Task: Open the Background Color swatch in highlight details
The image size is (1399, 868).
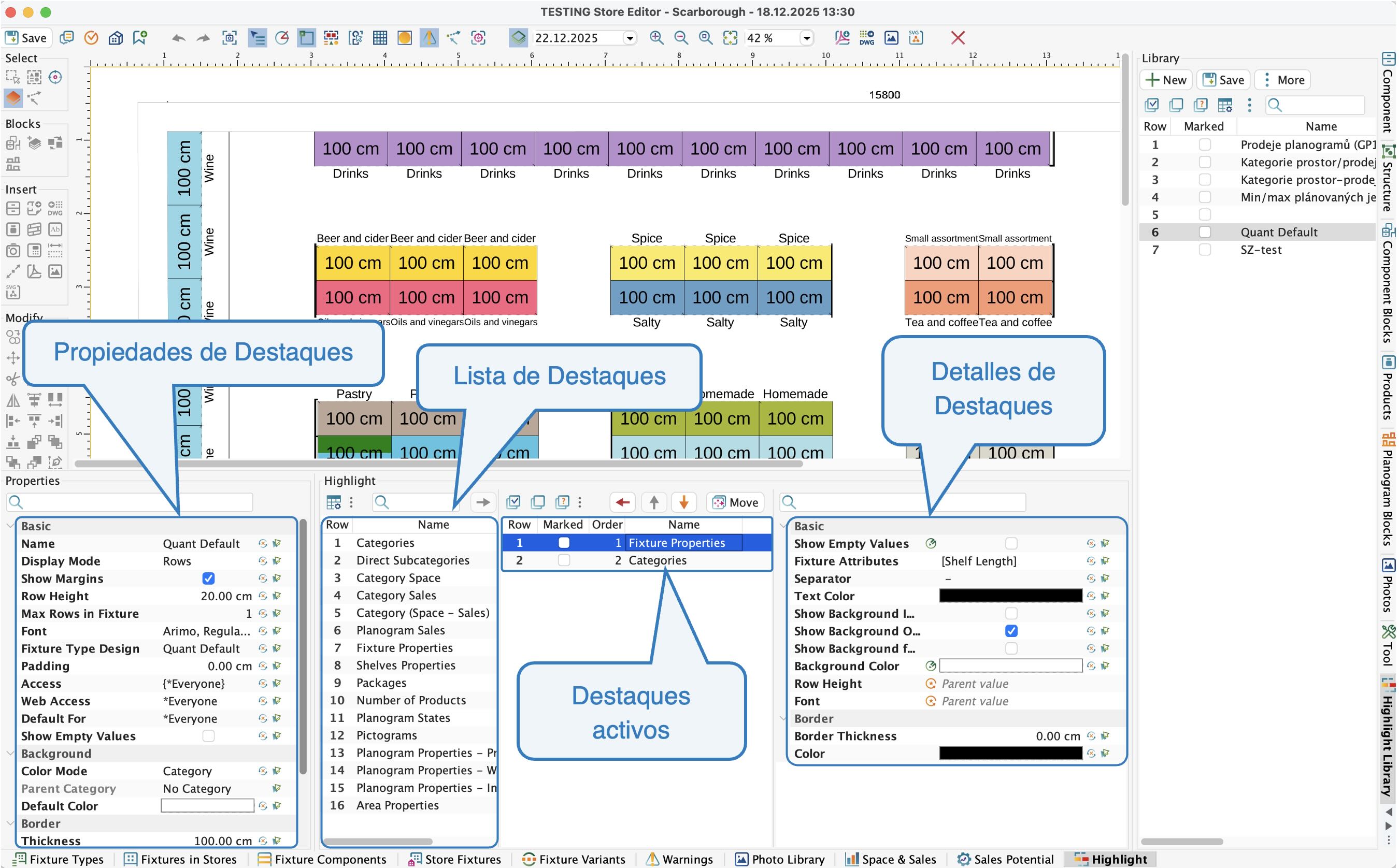Action: click(x=1010, y=666)
